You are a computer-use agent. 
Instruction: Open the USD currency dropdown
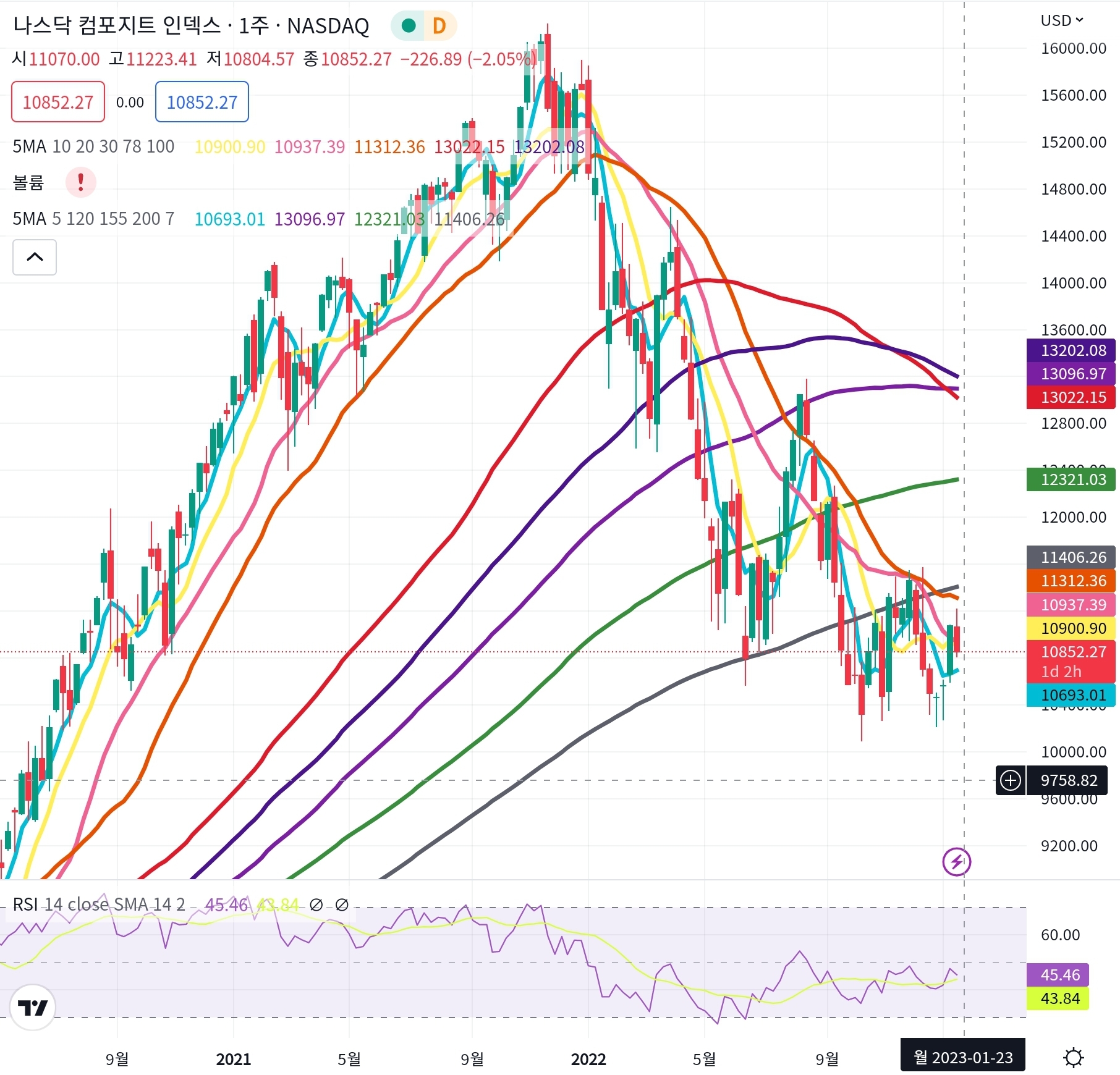pyautogui.click(x=1062, y=20)
